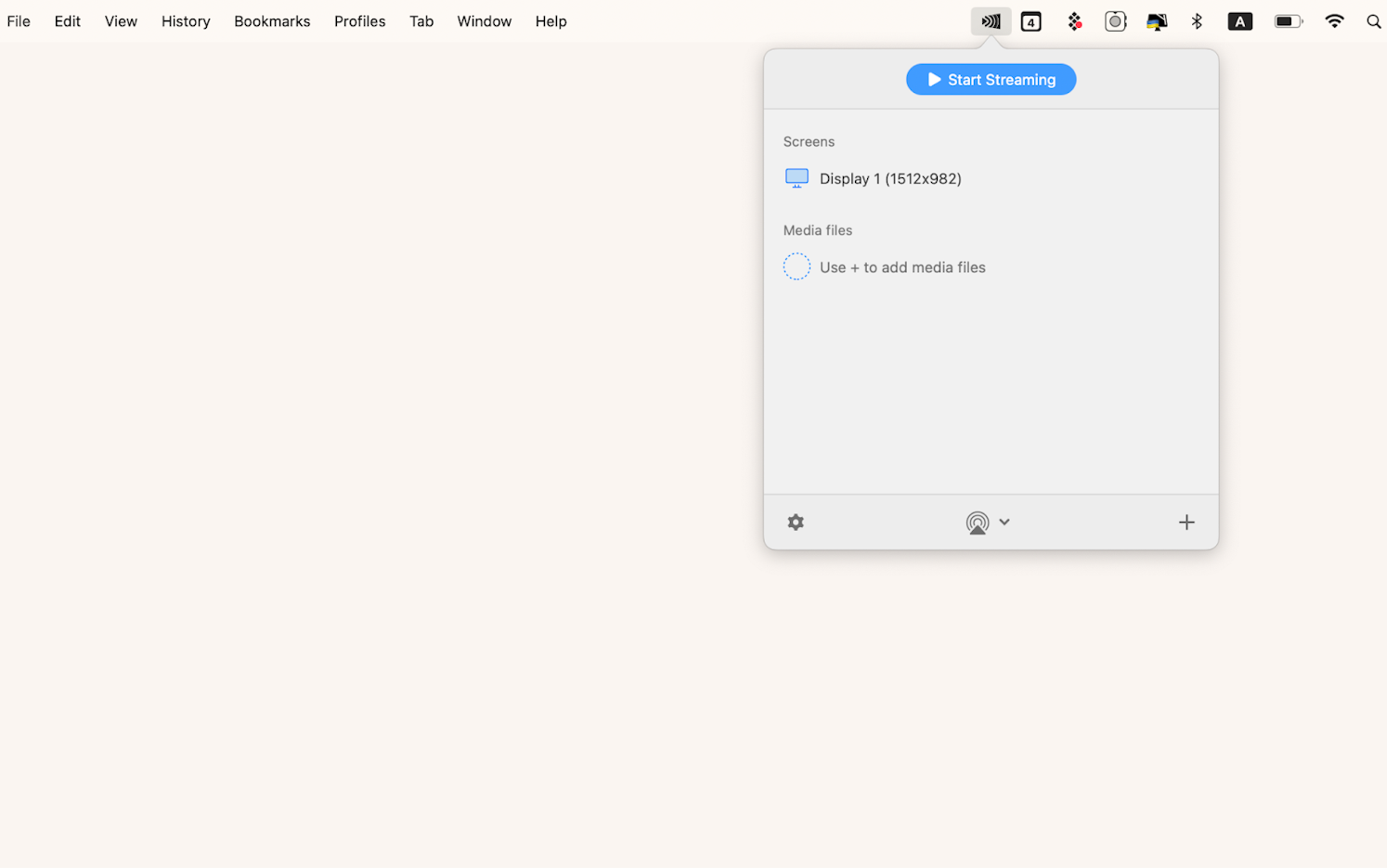Expand the AirPlay device chevron dropdown

(1005, 522)
